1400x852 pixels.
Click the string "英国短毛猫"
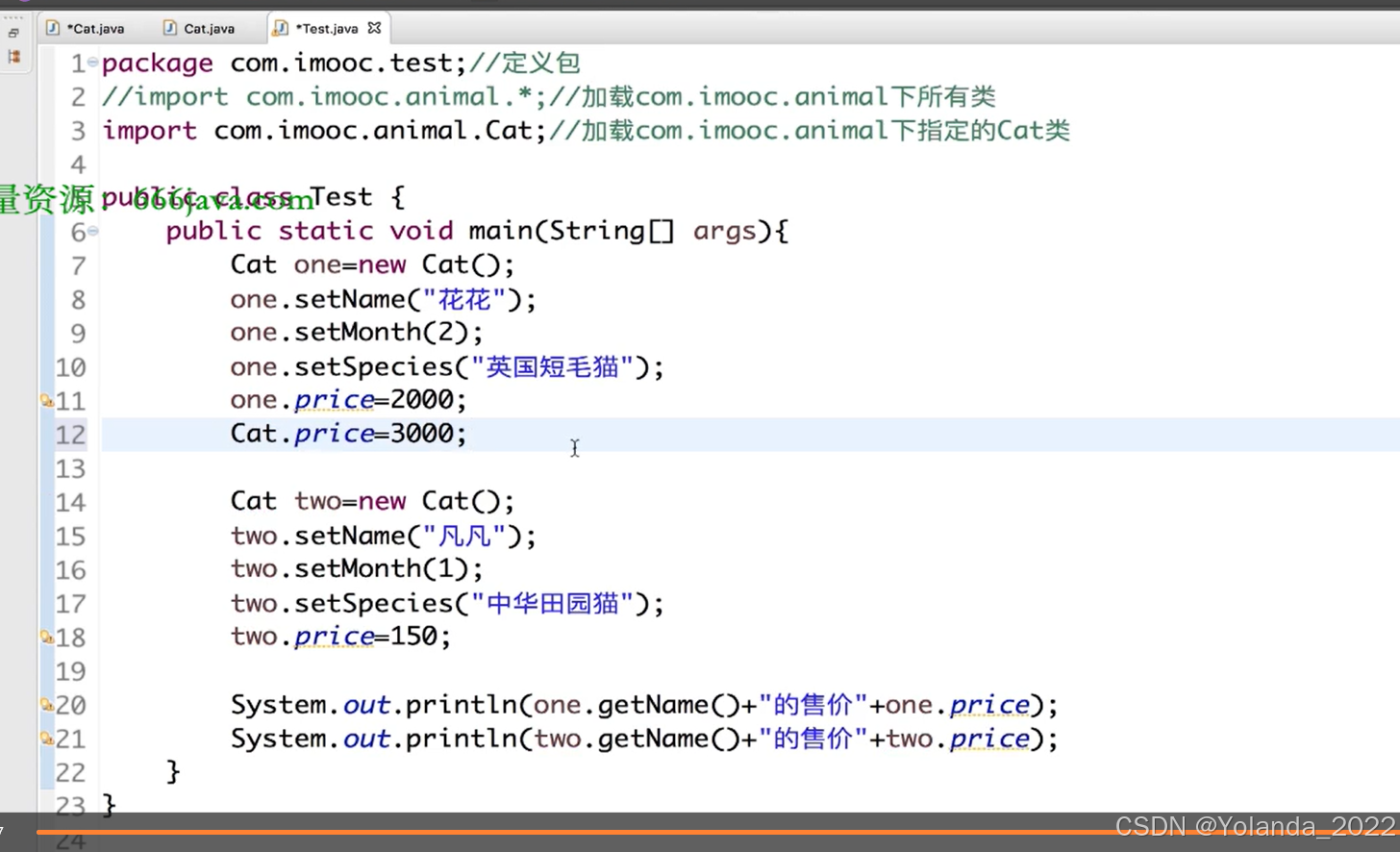click(553, 366)
